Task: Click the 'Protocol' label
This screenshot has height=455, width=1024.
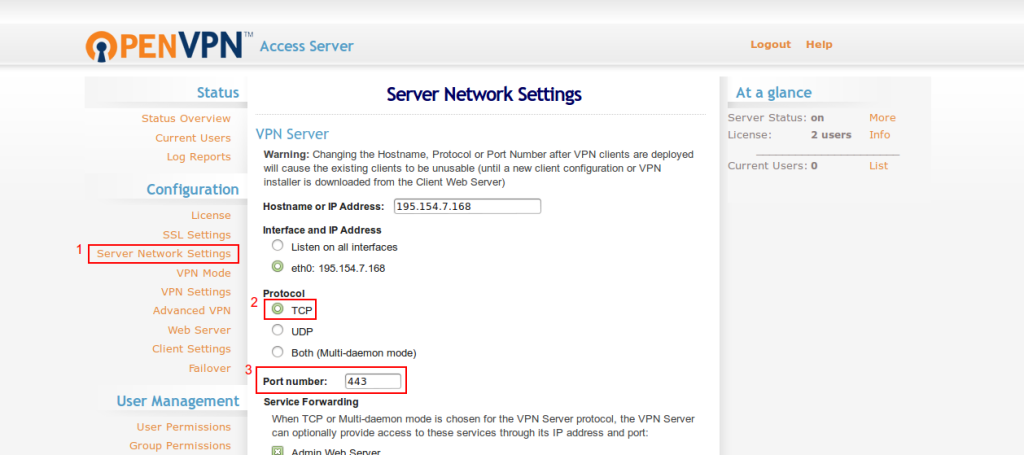Action: [x=284, y=293]
